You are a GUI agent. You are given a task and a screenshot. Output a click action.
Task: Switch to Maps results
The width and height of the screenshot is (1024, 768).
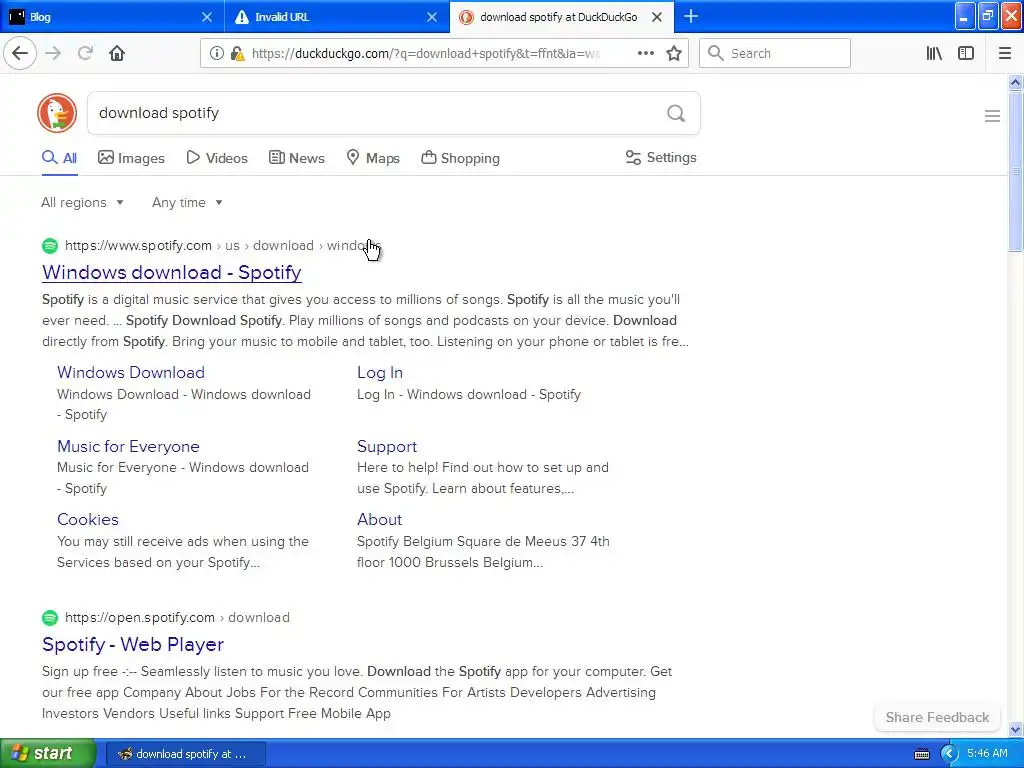(373, 158)
